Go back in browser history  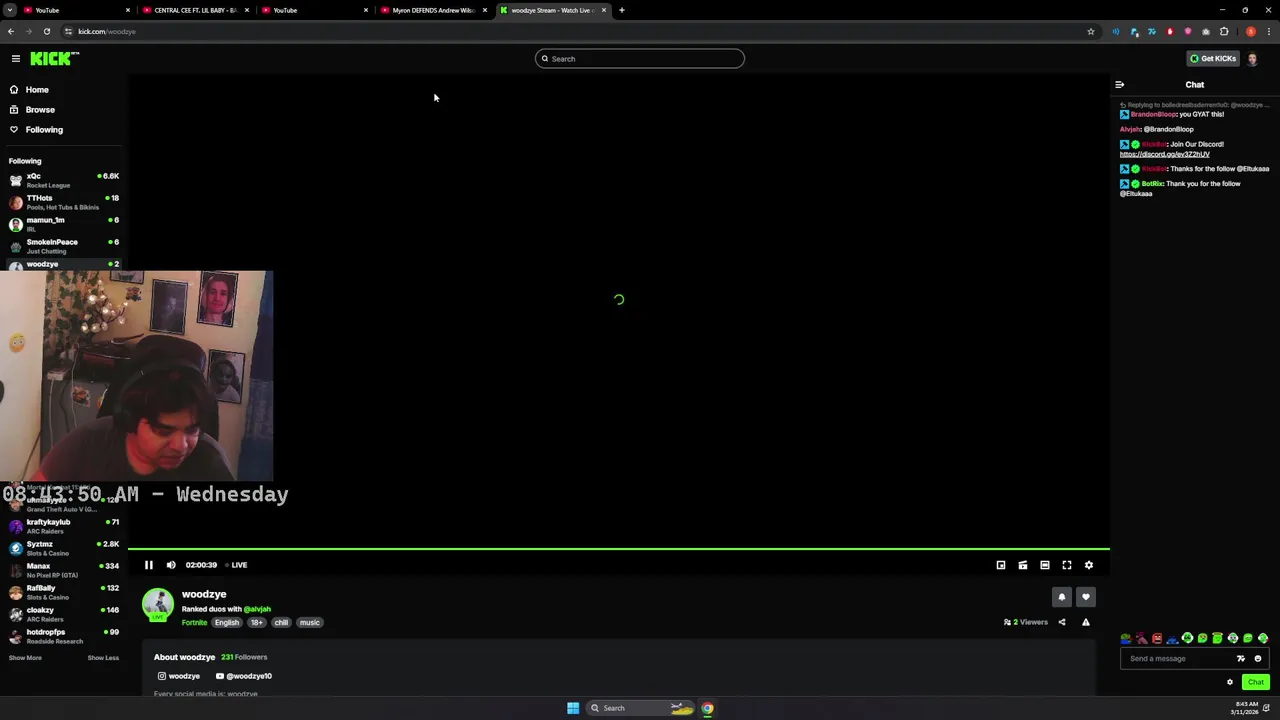pyautogui.click(x=11, y=31)
